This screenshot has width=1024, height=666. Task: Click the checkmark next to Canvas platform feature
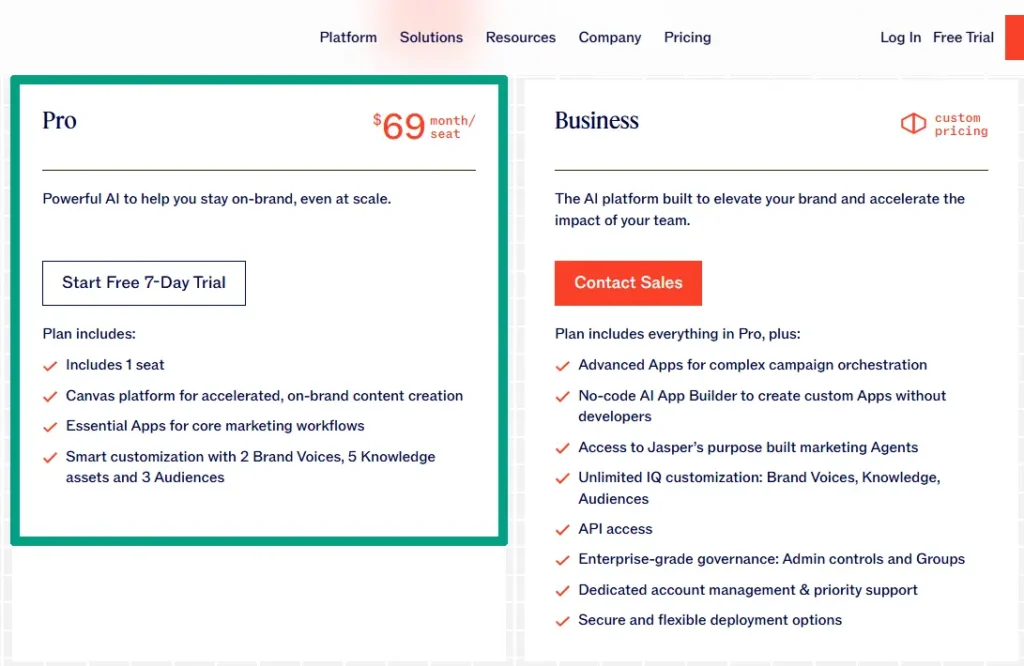50,397
